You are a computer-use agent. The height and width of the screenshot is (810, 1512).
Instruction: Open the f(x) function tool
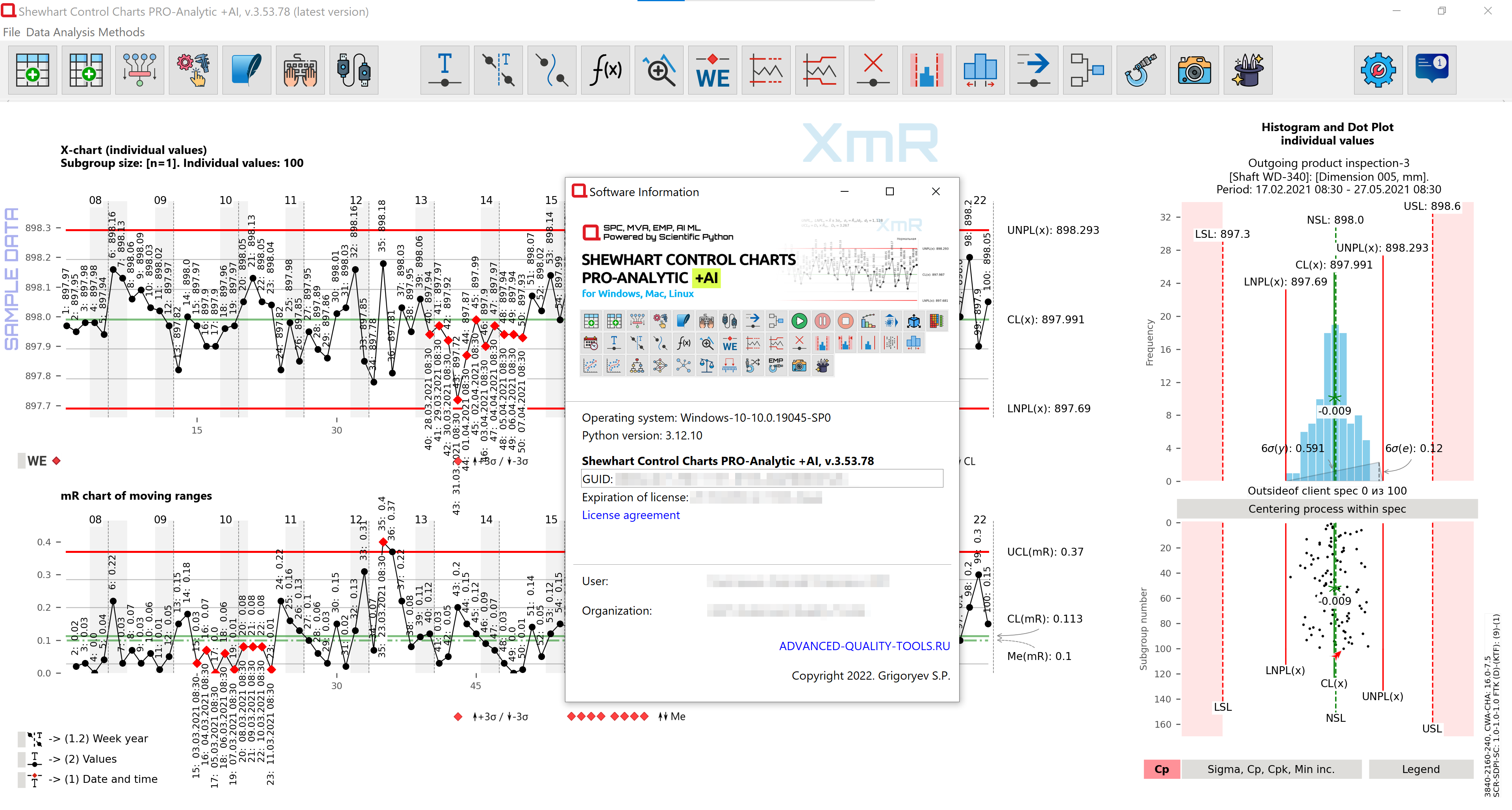click(x=605, y=70)
